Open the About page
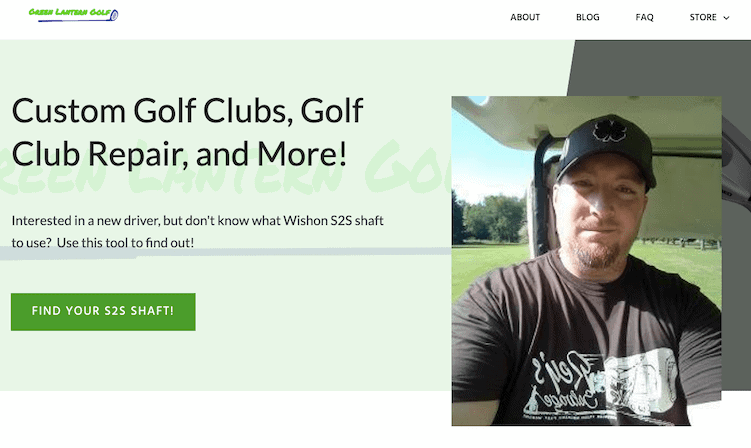 tap(525, 17)
